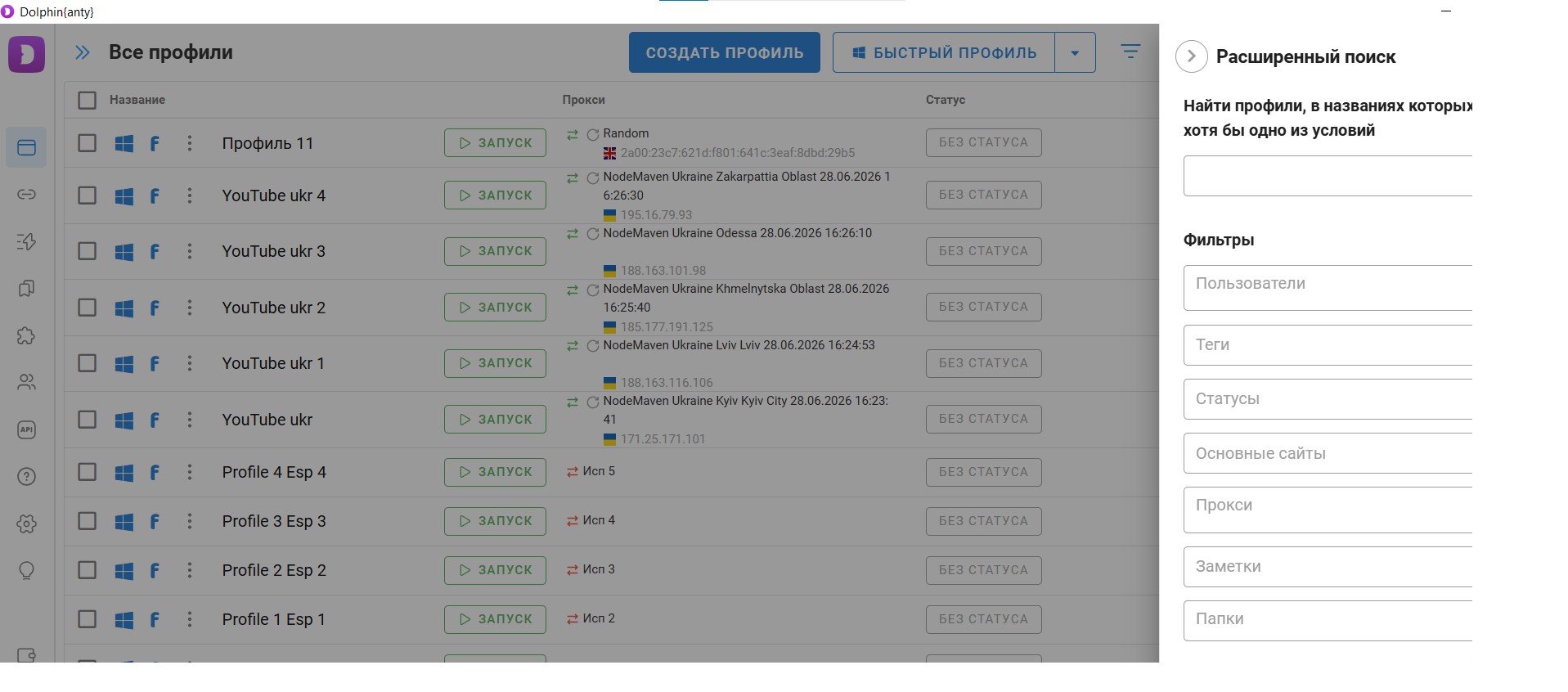
Task: Set status for Профиль 11 via БЕЗ СТАТУСА
Action: 984,142
